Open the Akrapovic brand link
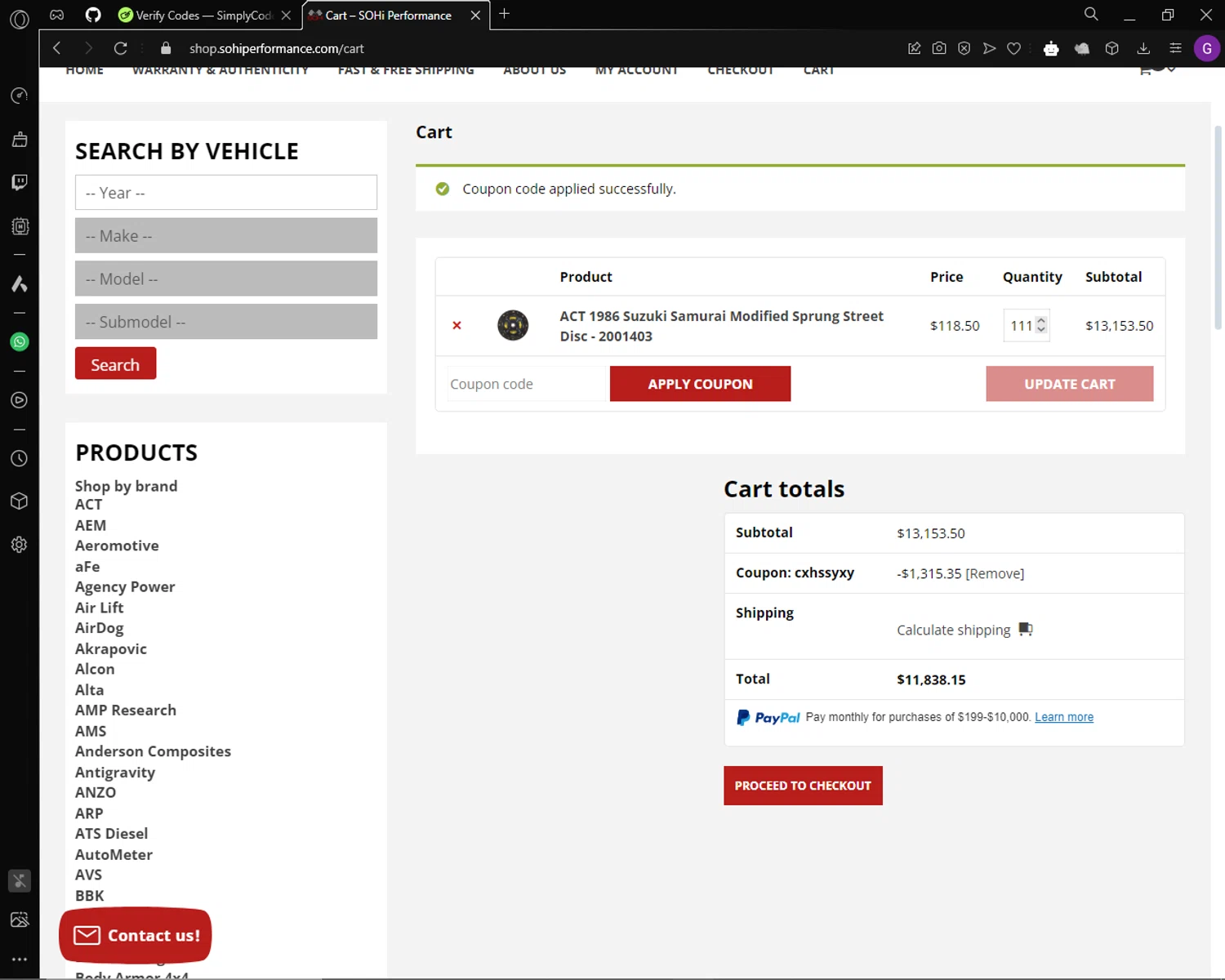Image resolution: width=1225 pixels, height=980 pixels. click(111, 648)
